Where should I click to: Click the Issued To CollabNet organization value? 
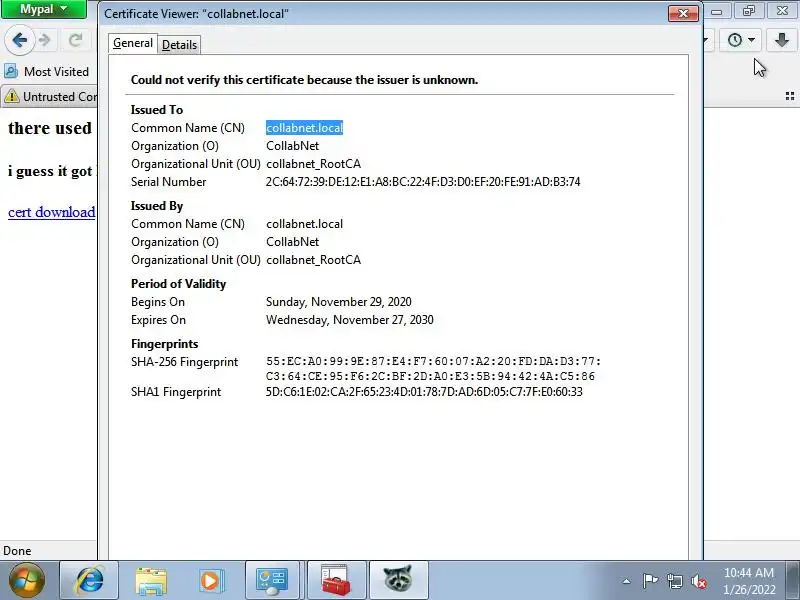tap(292, 146)
